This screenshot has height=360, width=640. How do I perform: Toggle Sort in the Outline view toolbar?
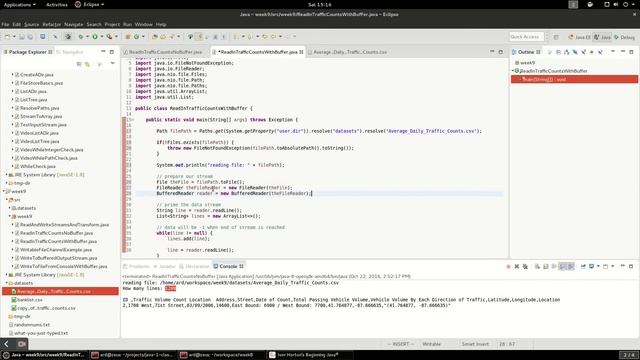[x=567, y=52]
